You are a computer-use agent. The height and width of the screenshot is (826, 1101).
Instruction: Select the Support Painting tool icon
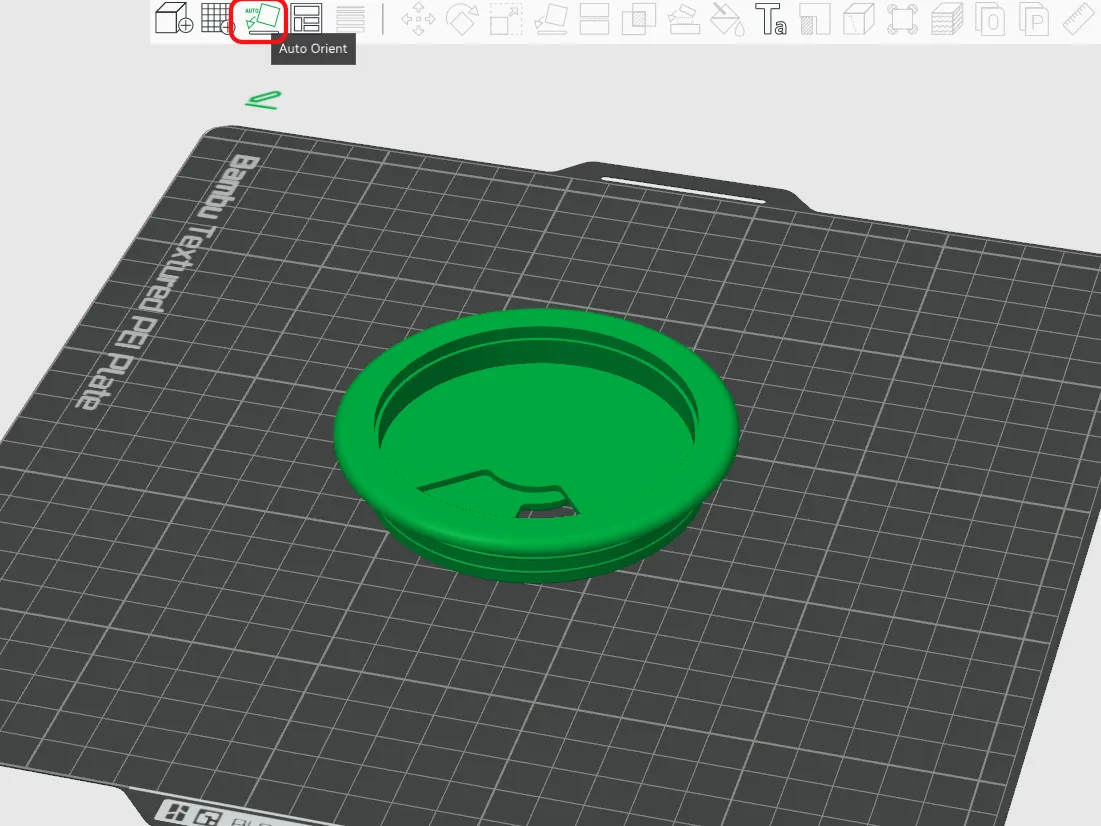pyautogui.click(x=683, y=19)
